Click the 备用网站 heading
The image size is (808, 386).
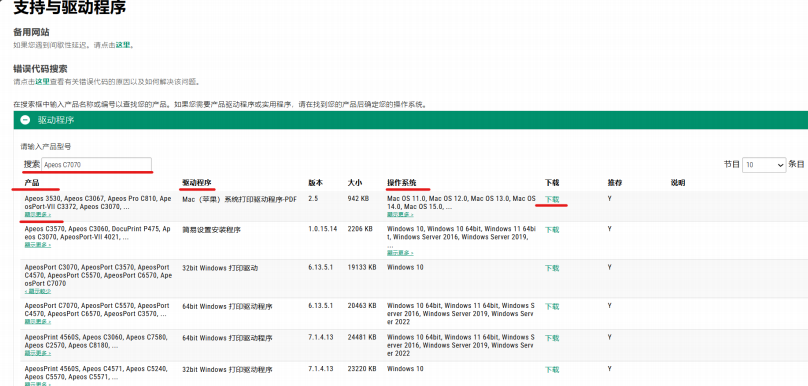pyautogui.click(x=31, y=32)
